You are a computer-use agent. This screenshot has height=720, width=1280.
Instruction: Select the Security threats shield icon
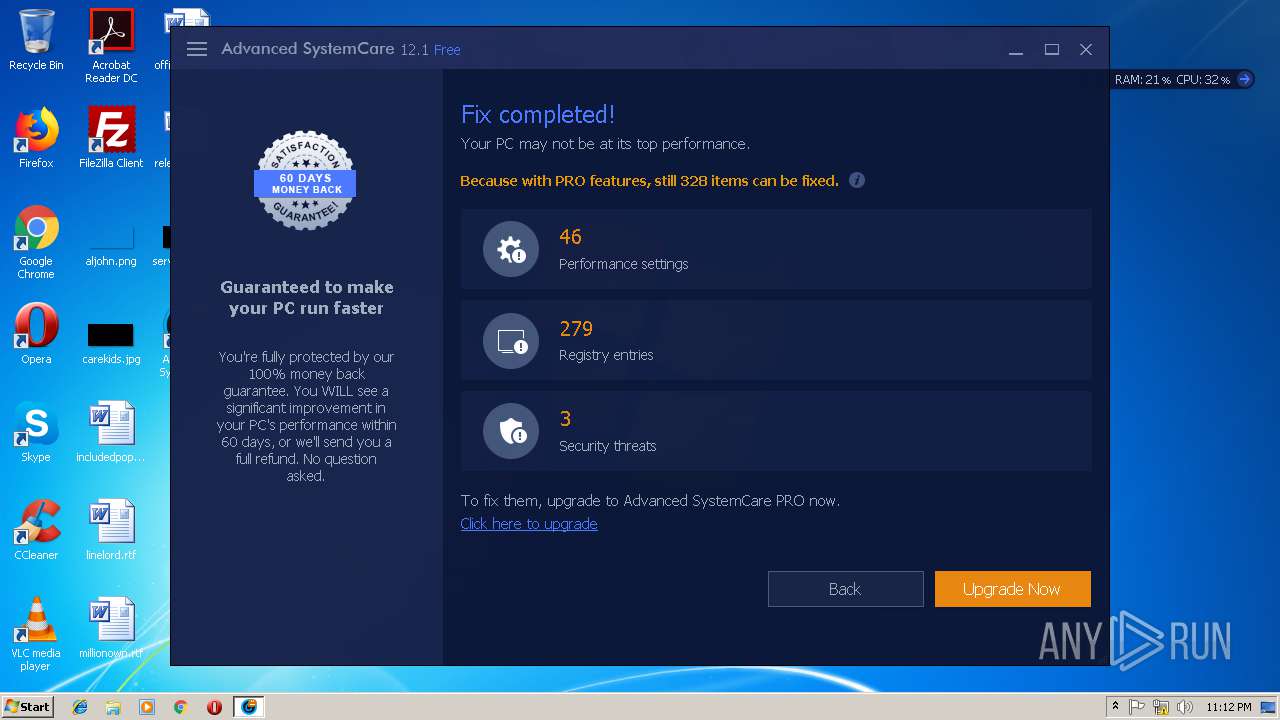[x=511, y=431]
